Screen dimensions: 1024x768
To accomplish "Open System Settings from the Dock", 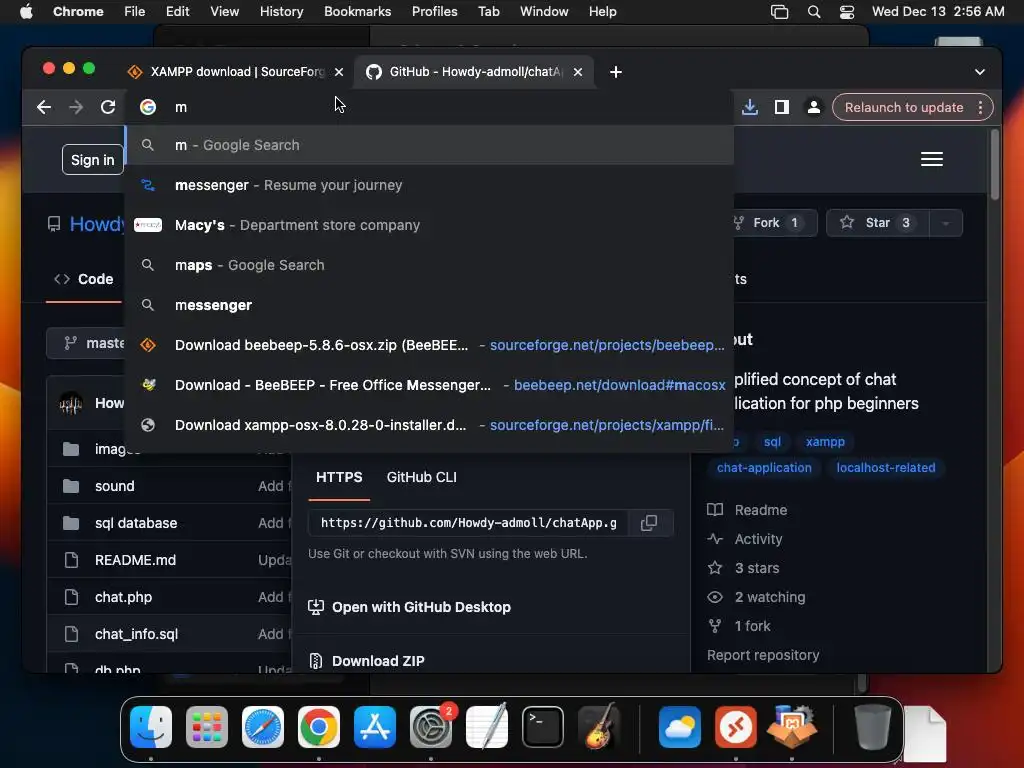I will coord(431,727).
